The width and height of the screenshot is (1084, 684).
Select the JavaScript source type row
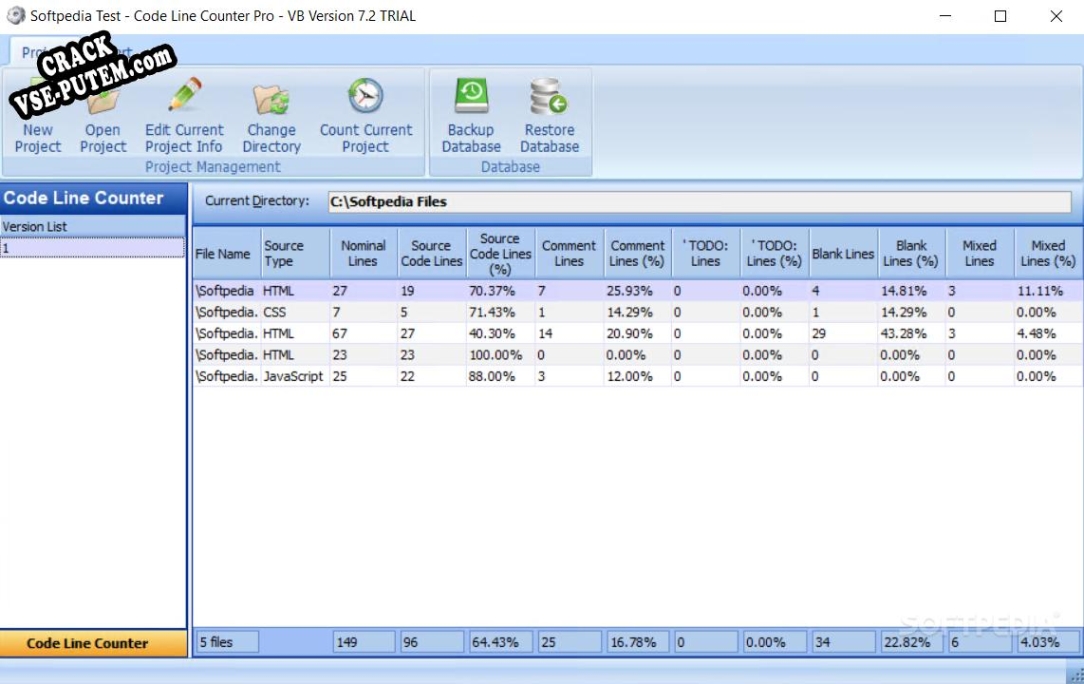coord(637,376)
